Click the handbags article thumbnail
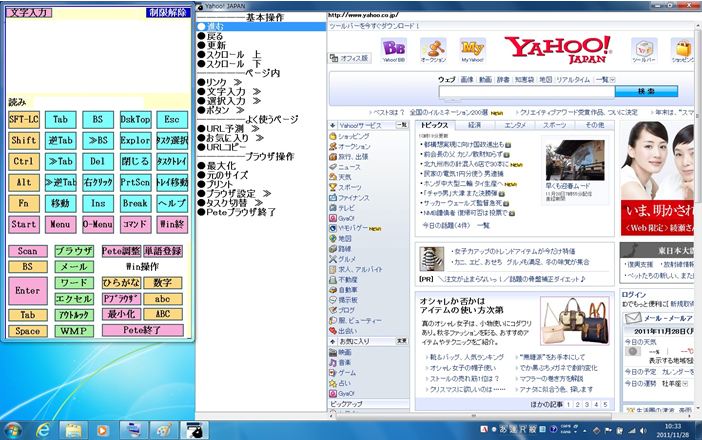Image resolution: width=702 pixels, height=440 pixels. pos(575,321)
